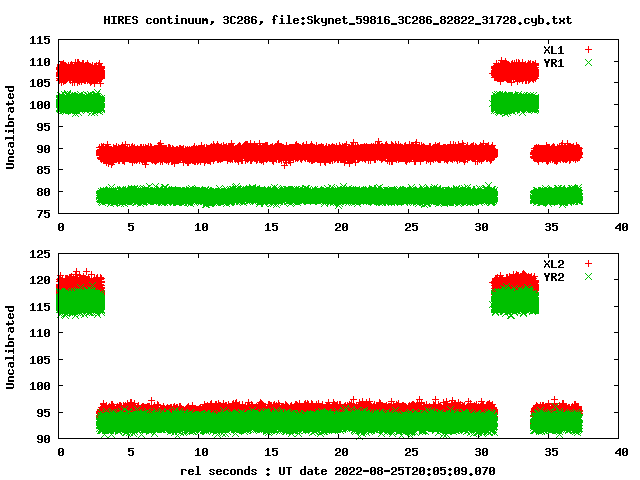Click the 110 y-tick of the XL2/YR2 plot
This screenshot has width=640, height=480.
tap(40, 333)
